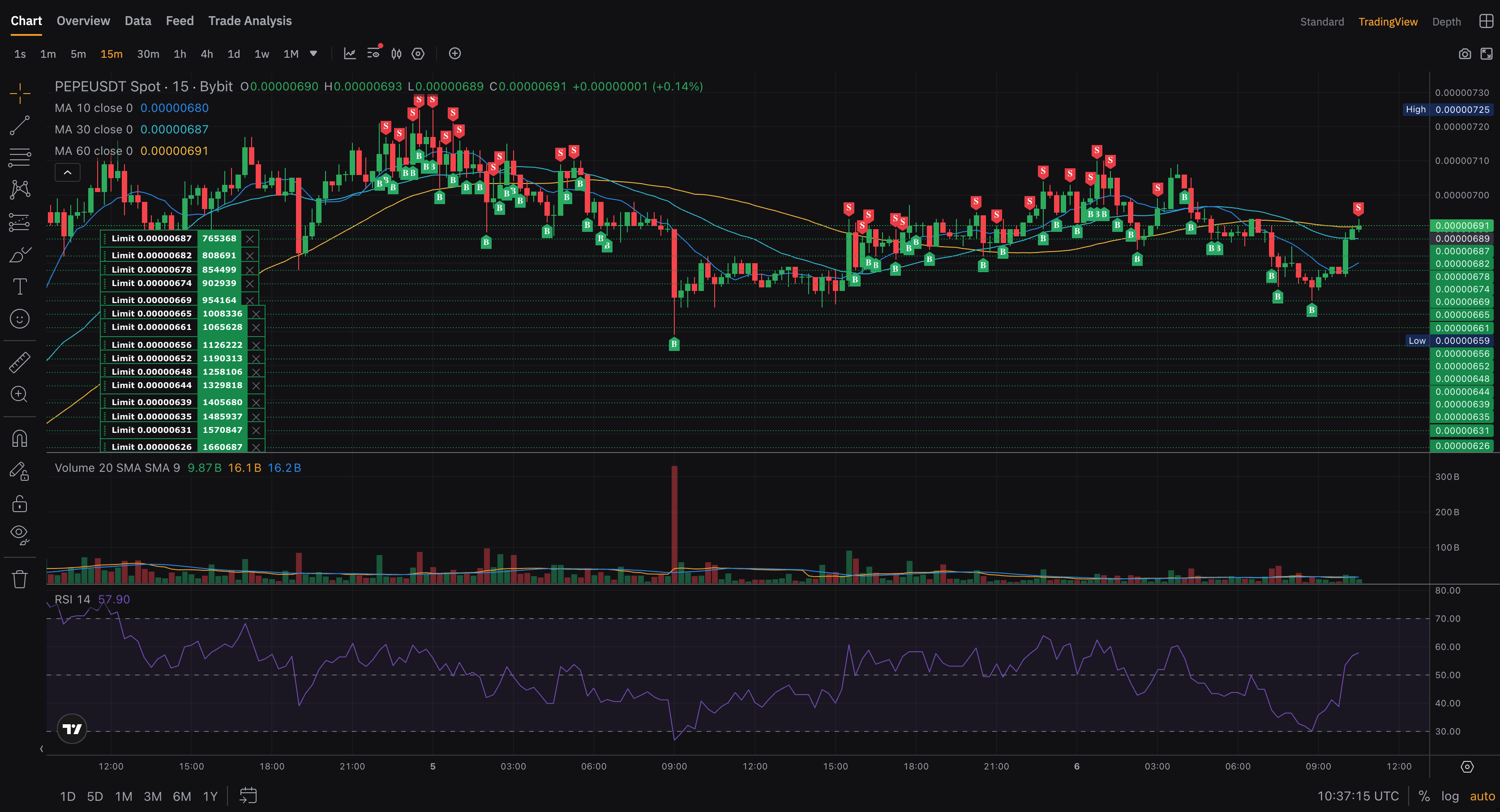Take a chart snapshot with camera icon
1500x812 pixels.
[x=1465, y=54]
